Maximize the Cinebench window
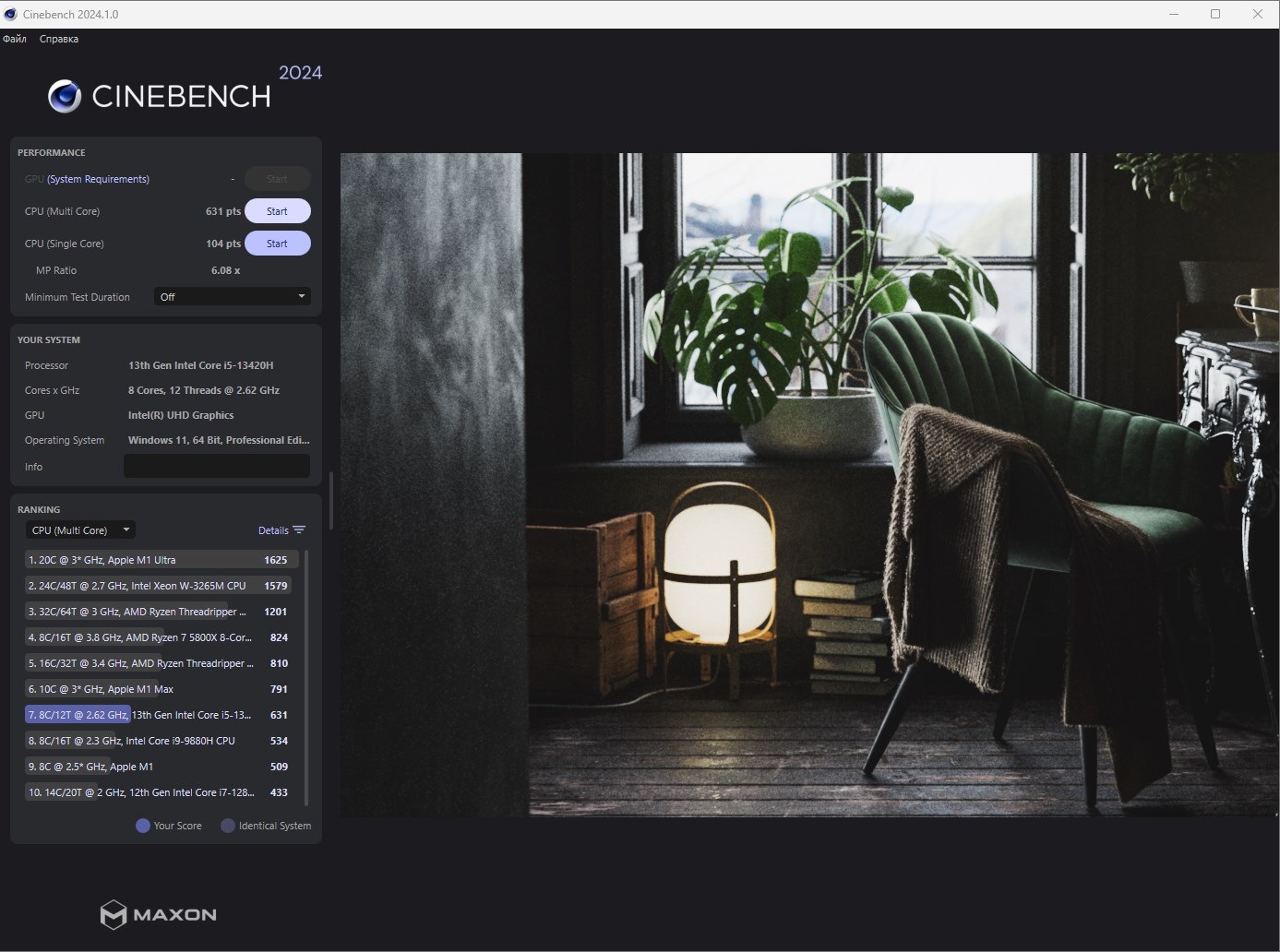 [x=1215, y=14]
